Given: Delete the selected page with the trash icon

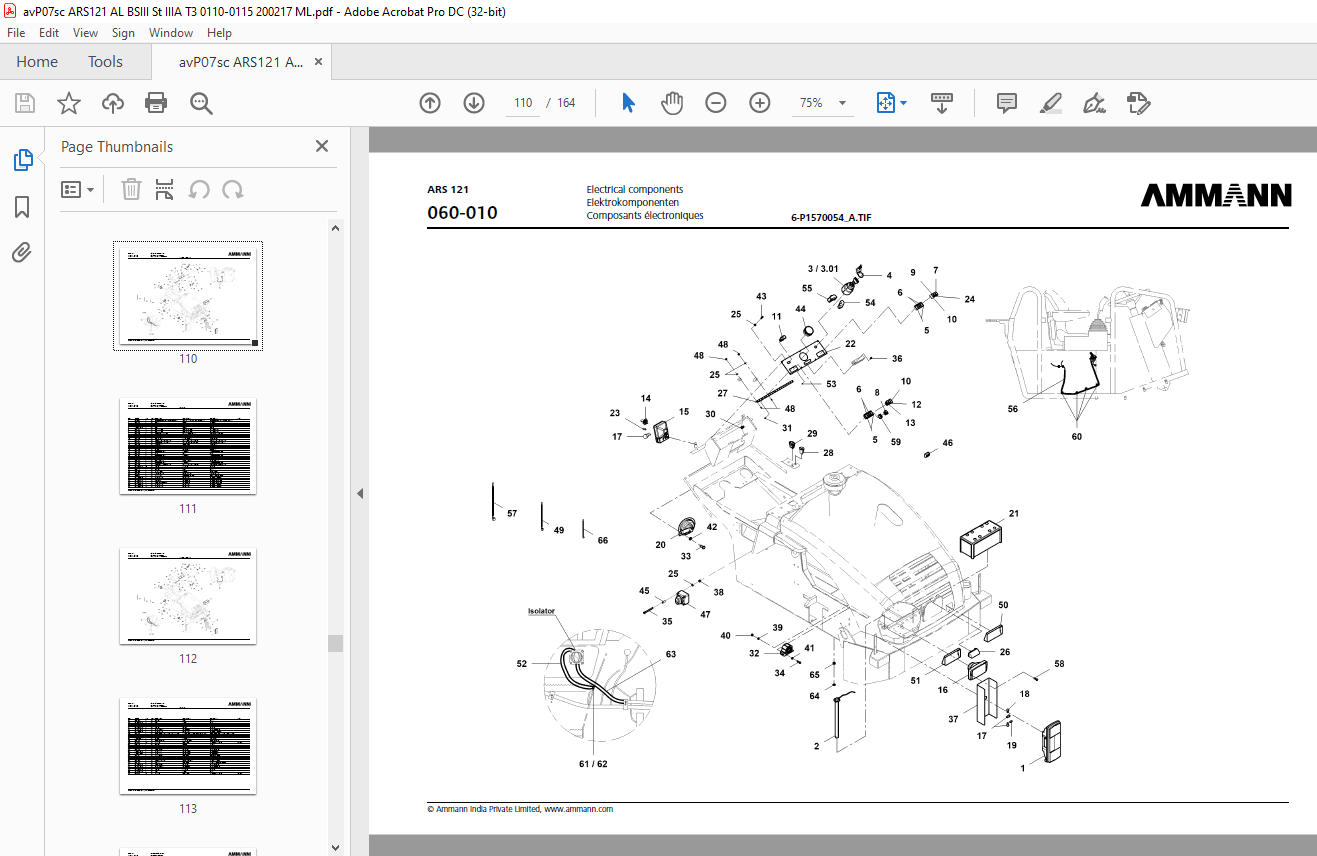Looking at the screenshot, I should (131, 189).
